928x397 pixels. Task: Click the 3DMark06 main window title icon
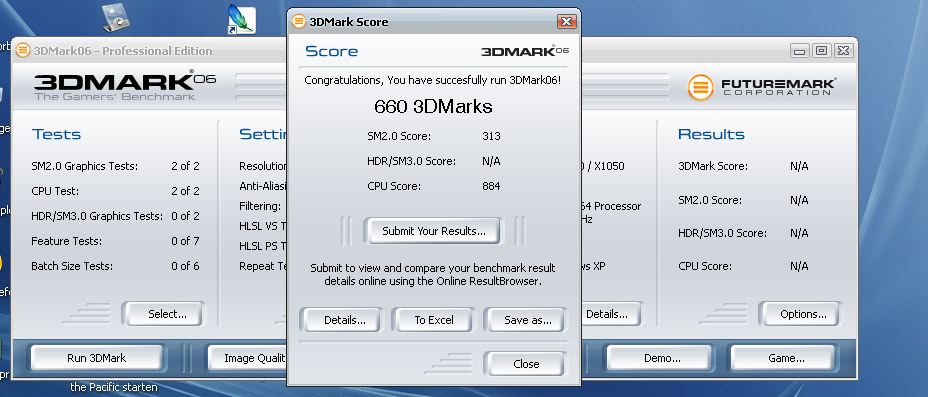tap(23, 50)
